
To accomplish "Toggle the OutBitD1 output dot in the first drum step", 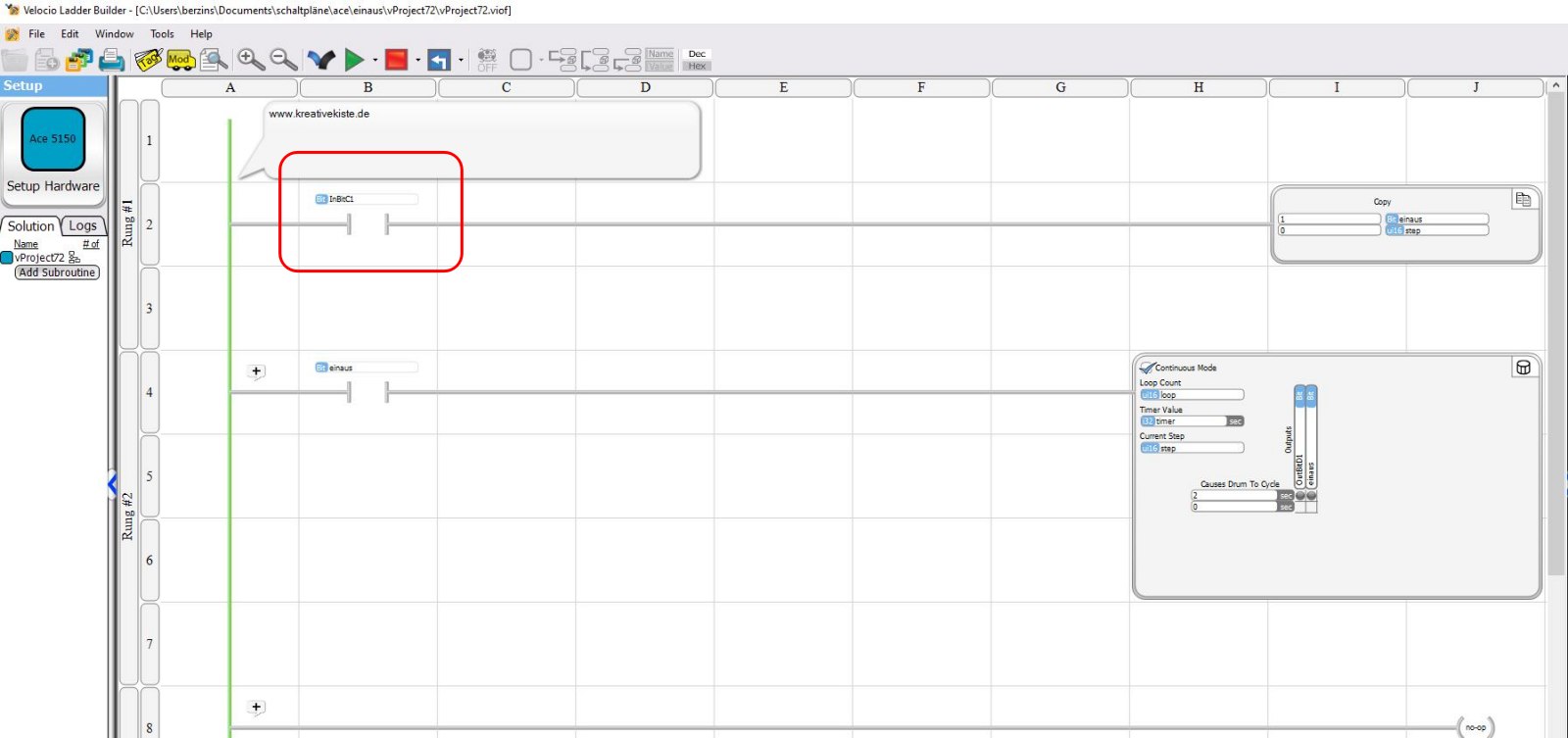I will [1300, 496].
